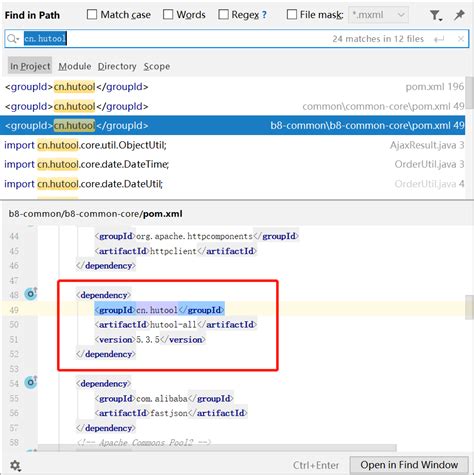Screen dimensions: 474x475
Task: Click gutter override icon on line 48
Action: [x=31, y=294]
